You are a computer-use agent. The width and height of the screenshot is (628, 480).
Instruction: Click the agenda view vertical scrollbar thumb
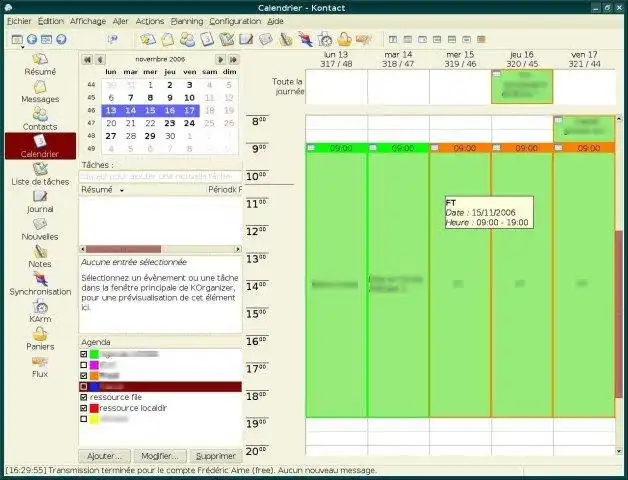pyautogui.click(x=619, y=313)
